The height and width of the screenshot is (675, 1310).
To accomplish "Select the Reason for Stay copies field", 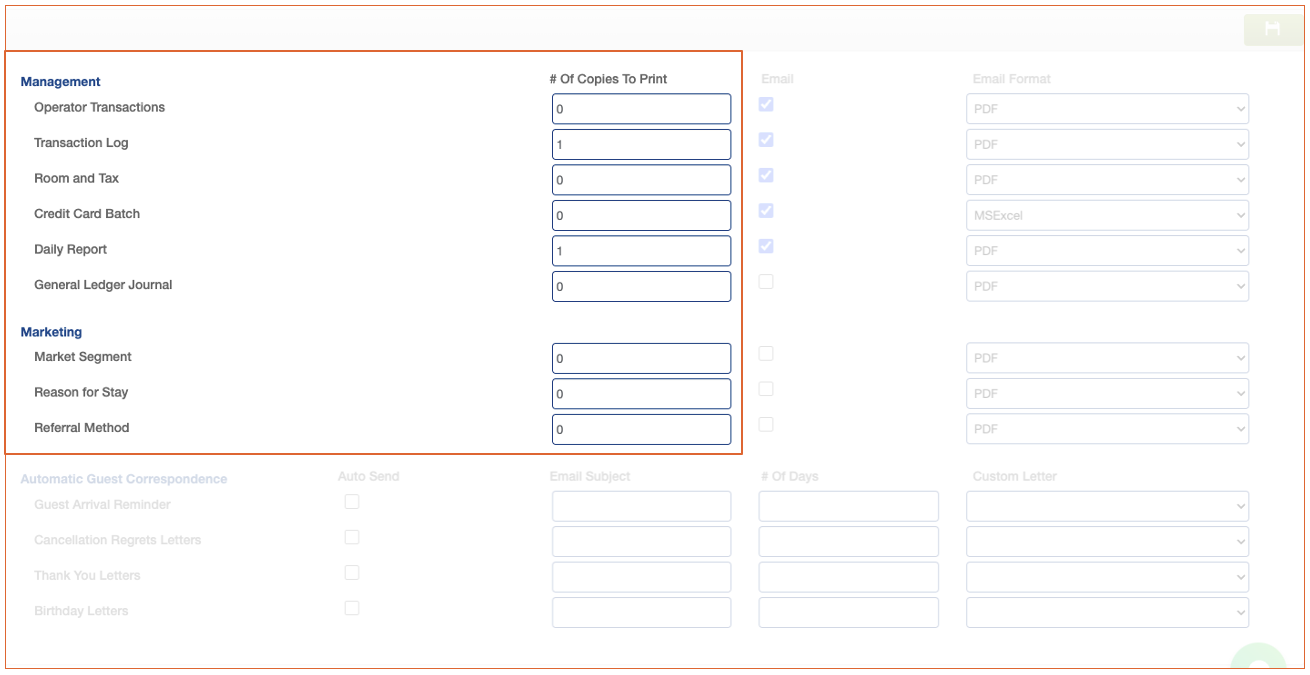I will click(641, 393).
